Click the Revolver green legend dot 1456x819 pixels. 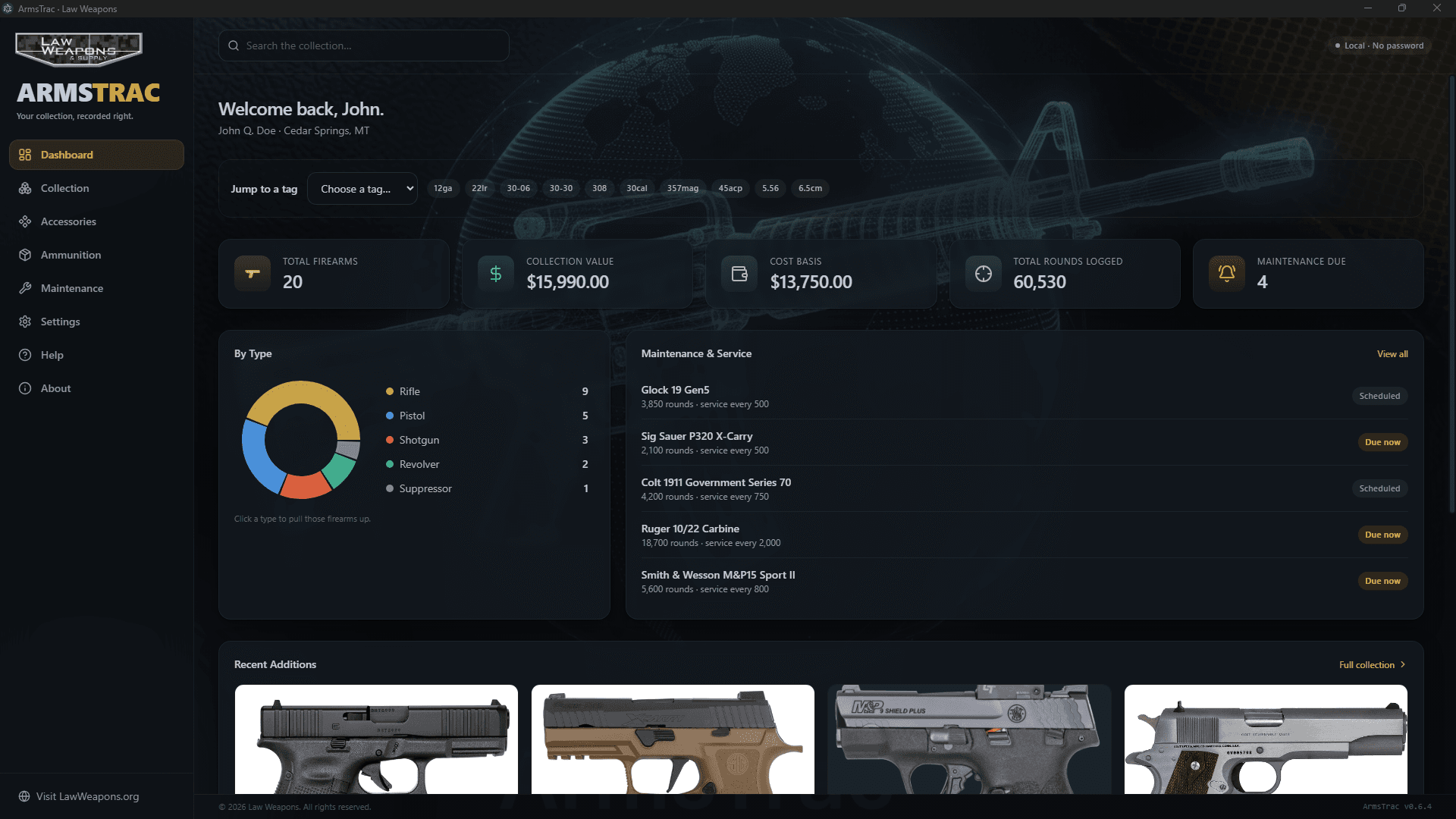(390, 464)
